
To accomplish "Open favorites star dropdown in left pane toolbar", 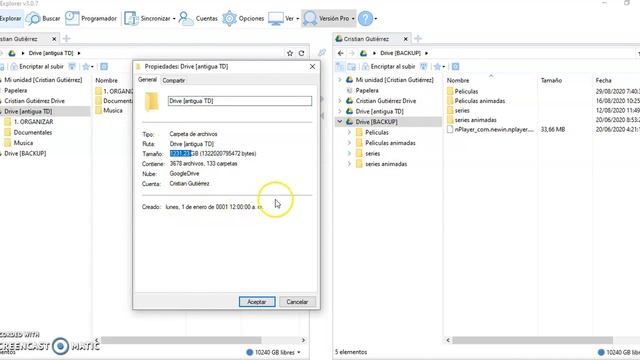I will tap(88, 67).
